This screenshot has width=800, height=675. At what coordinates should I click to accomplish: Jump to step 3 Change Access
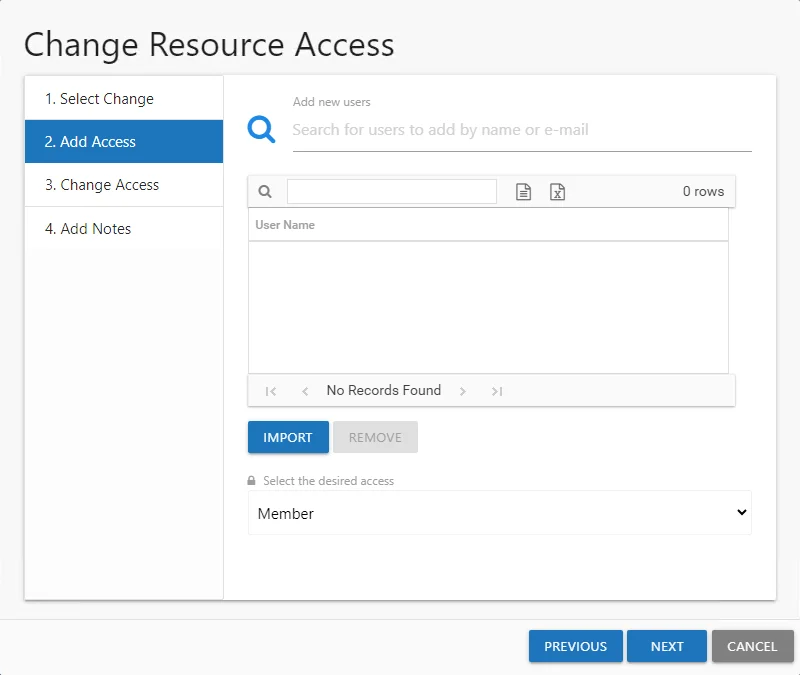coord(124,185)
